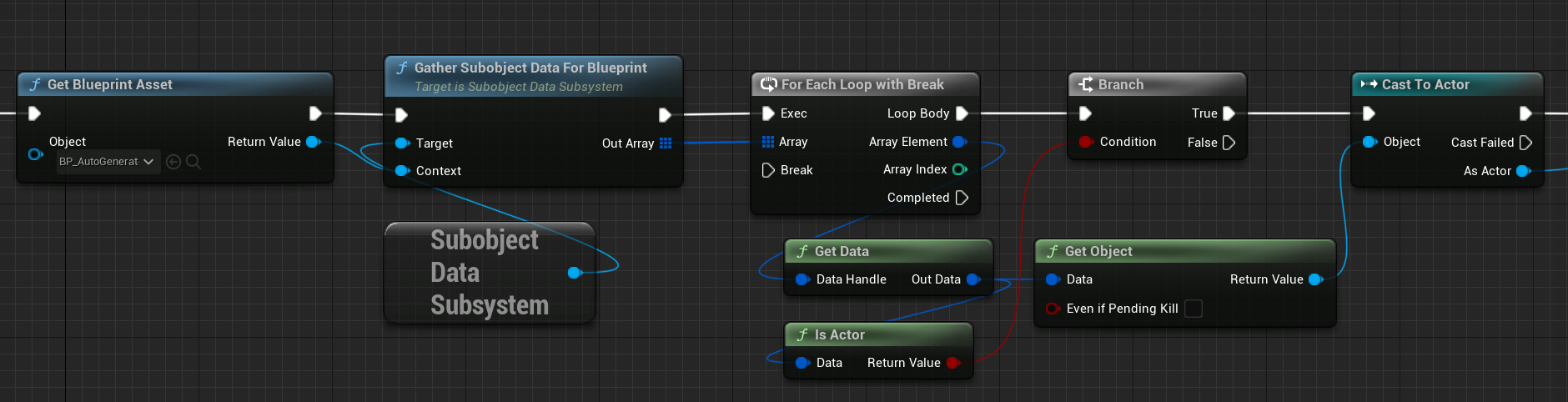Click the Object input pin on Get Blueprint Asset
Image resolution: width=1568 pixels, height=402 pixels.
(36, 154)
